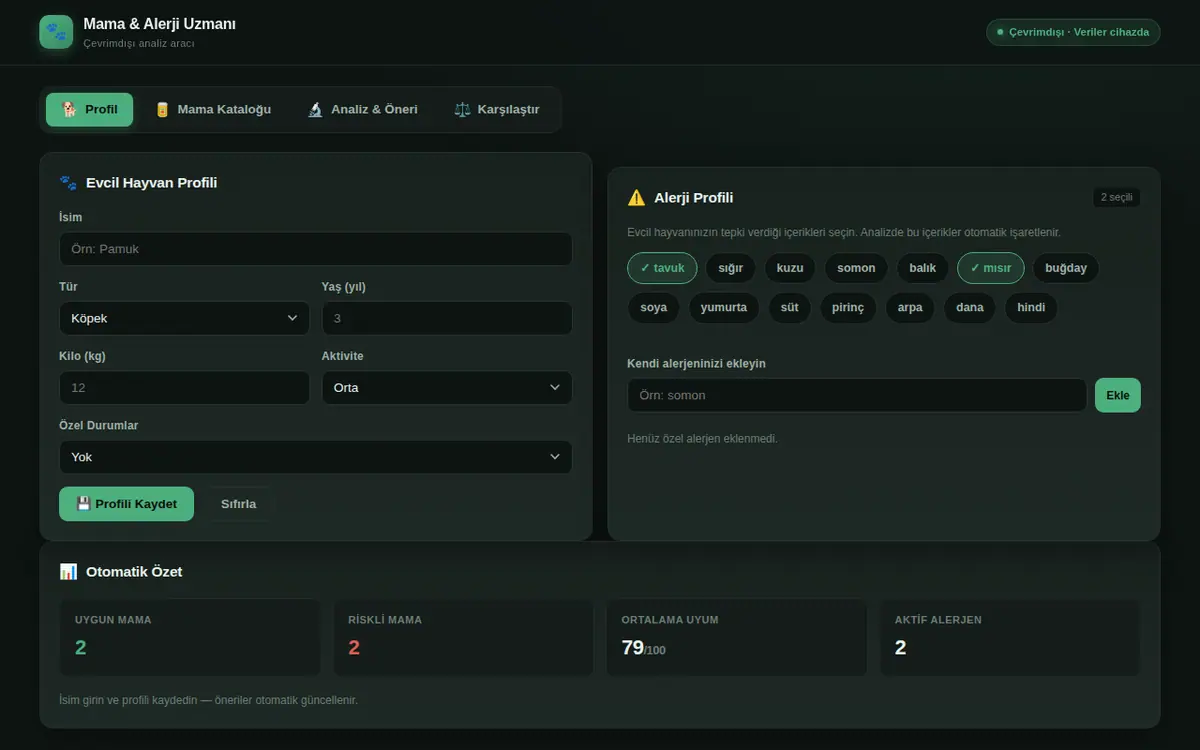Image resolution: width=1200 pixels, height=750 pixels.
Task: Select the kuzu allergen chip
Action: 790,268
